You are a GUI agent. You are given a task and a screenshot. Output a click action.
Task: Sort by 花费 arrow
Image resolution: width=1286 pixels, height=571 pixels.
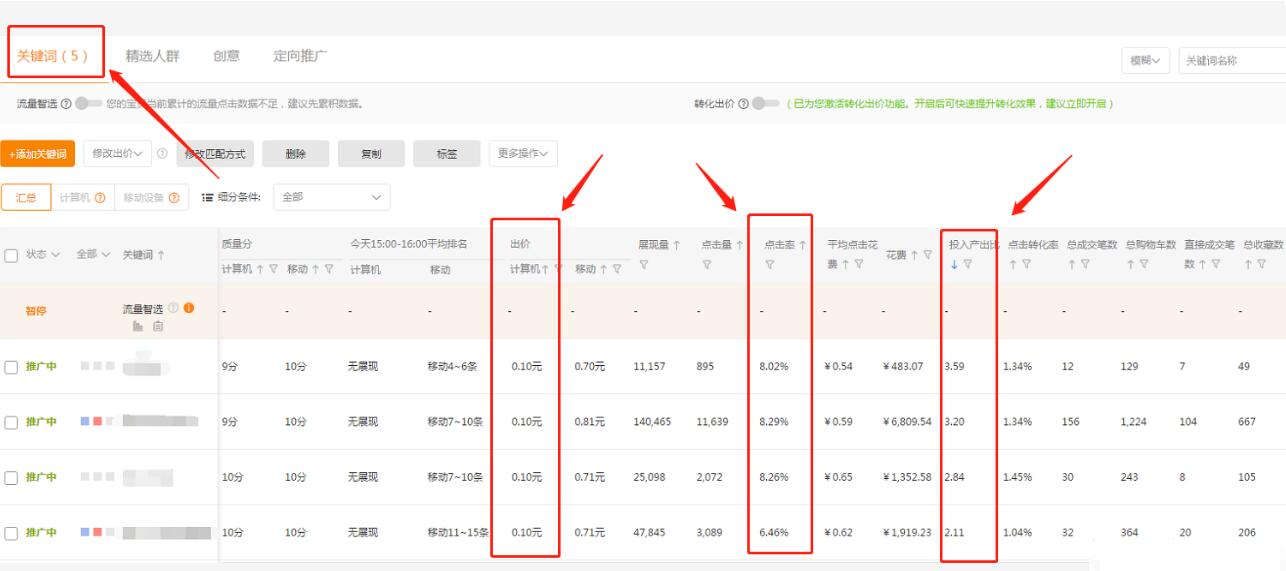[916, 255]
